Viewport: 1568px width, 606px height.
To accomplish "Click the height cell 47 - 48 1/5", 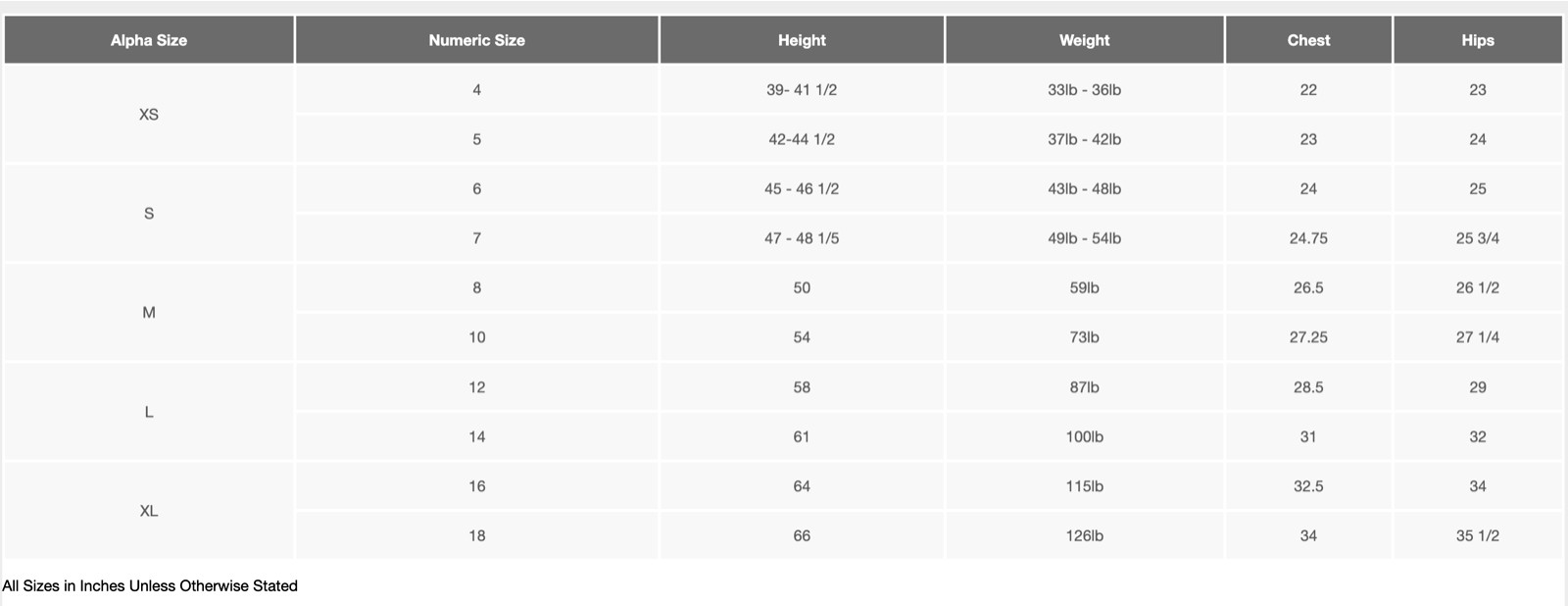I will pos(802,238).
